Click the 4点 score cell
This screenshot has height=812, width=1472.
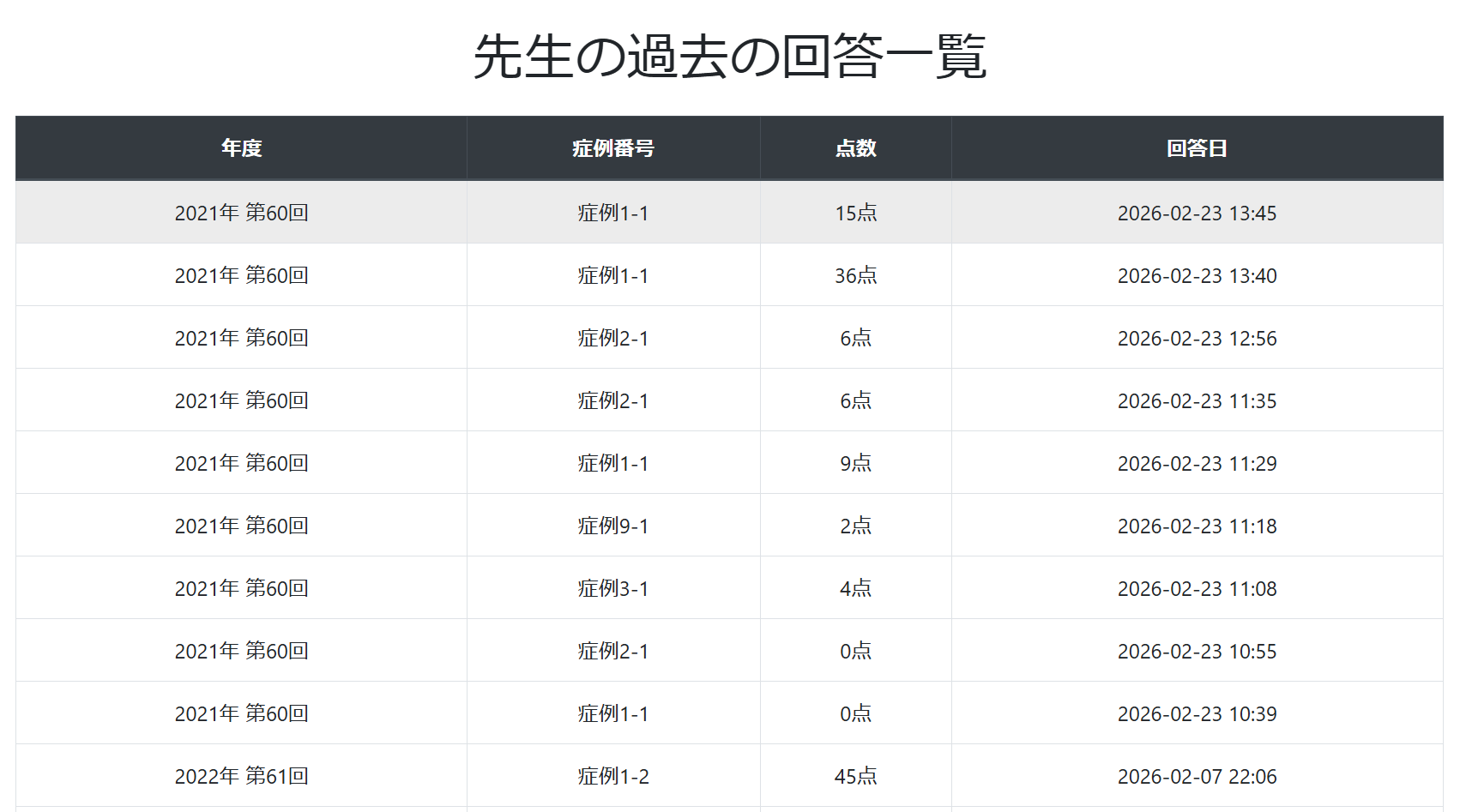[x=855, y=588]
